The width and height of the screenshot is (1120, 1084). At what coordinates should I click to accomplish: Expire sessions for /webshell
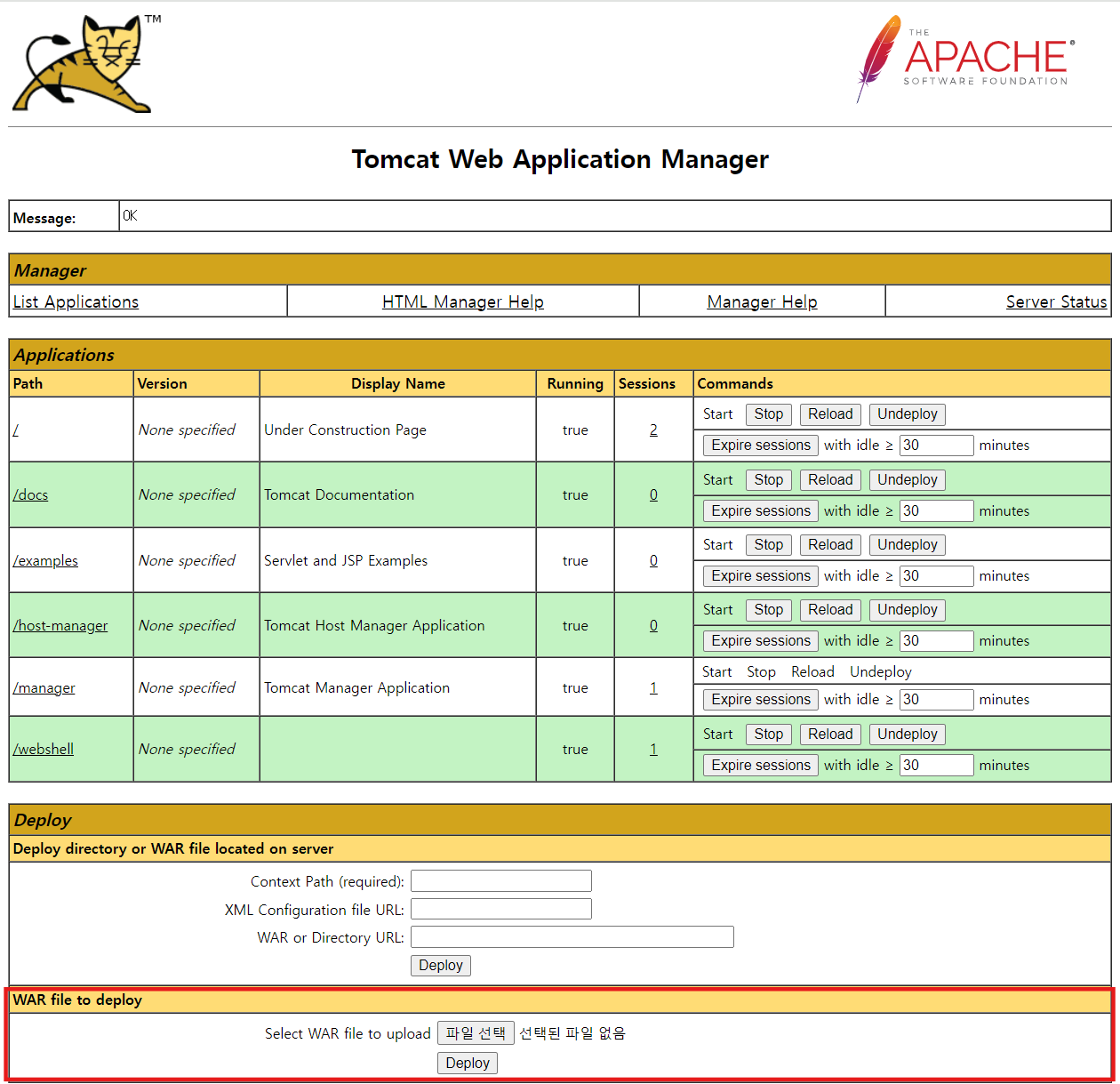tap(761, 766)
